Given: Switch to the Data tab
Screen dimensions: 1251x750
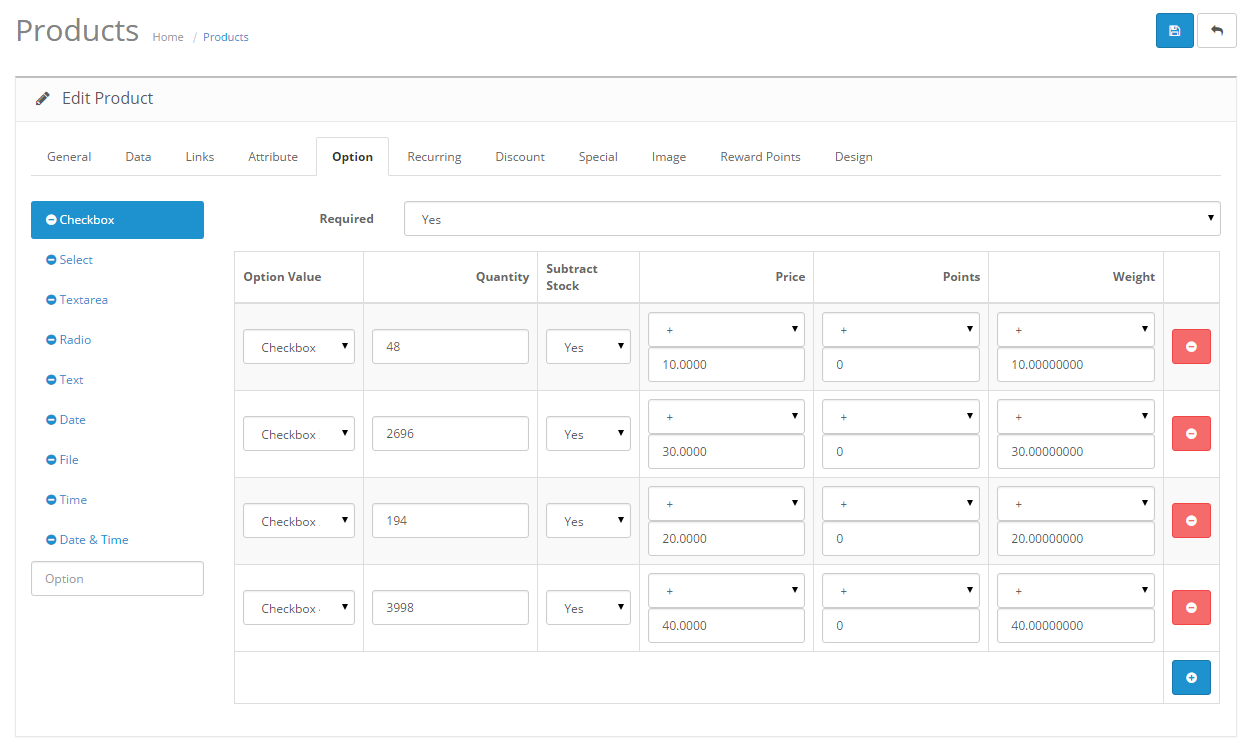Looking at the screenshot, I should (137, 156).
